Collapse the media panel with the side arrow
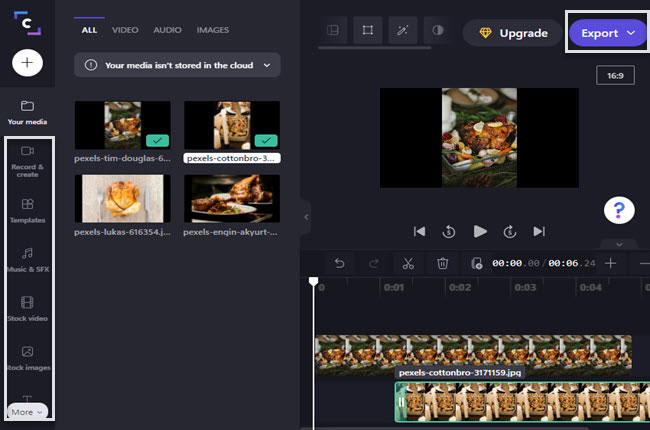 point(306,217)
